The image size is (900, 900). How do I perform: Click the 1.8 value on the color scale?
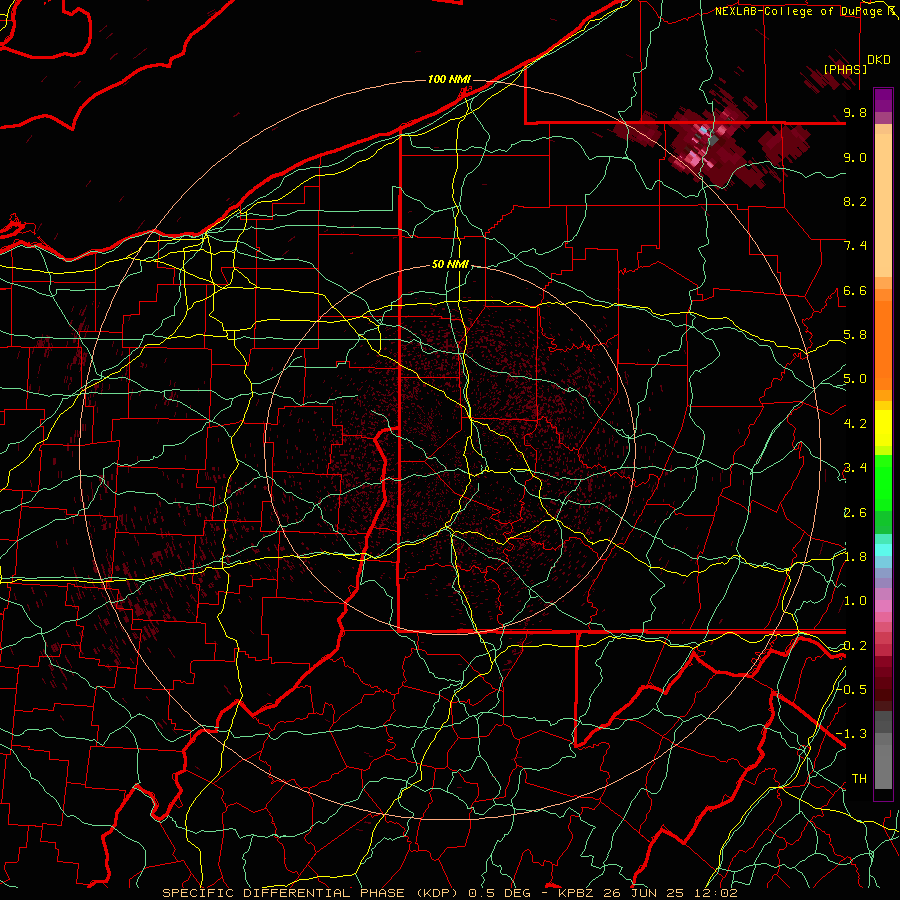click(x=855, y=557)
